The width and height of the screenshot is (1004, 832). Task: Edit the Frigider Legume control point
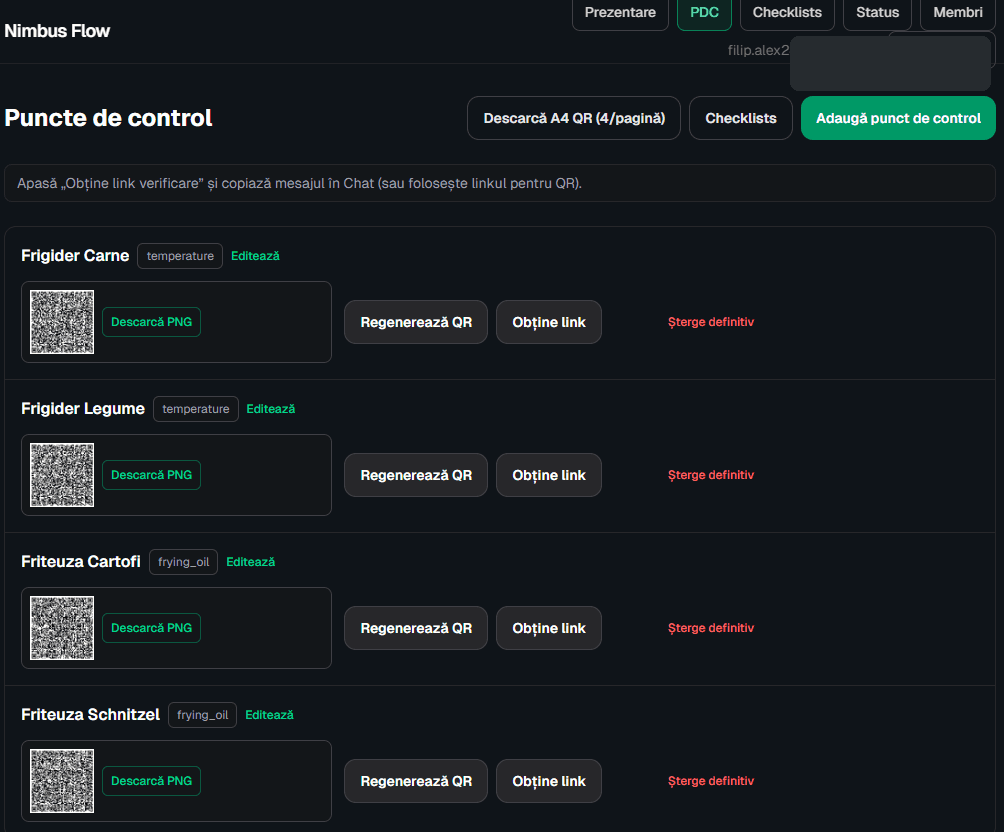pyautogui.click(x=271, y=409)
